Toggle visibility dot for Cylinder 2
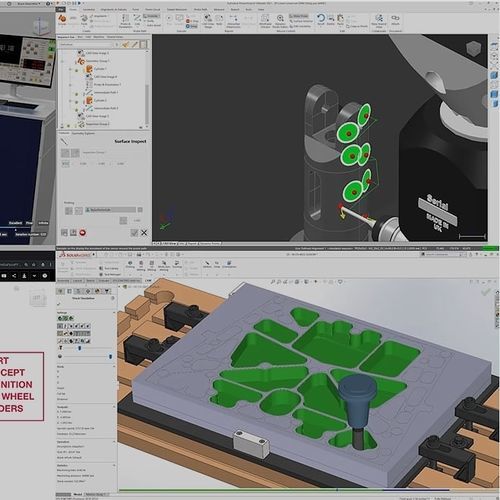Screen dimensions: 500x500 [76, 102]
